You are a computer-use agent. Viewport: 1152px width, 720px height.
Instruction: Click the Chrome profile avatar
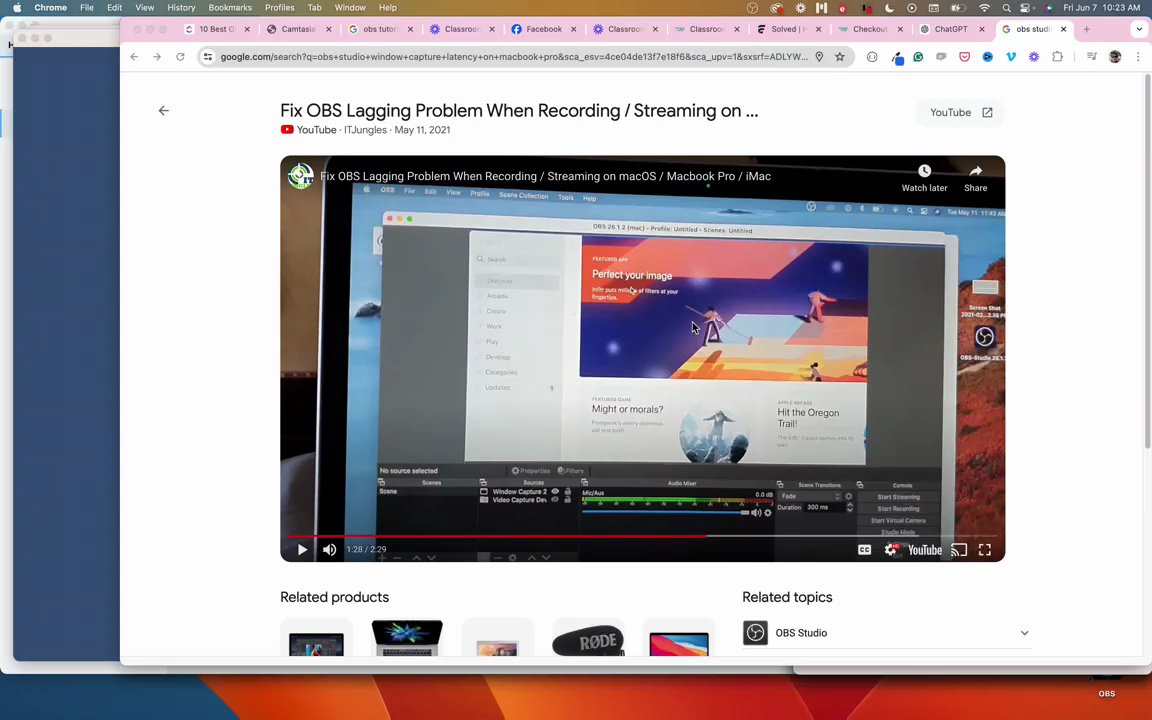[1115, 57]
